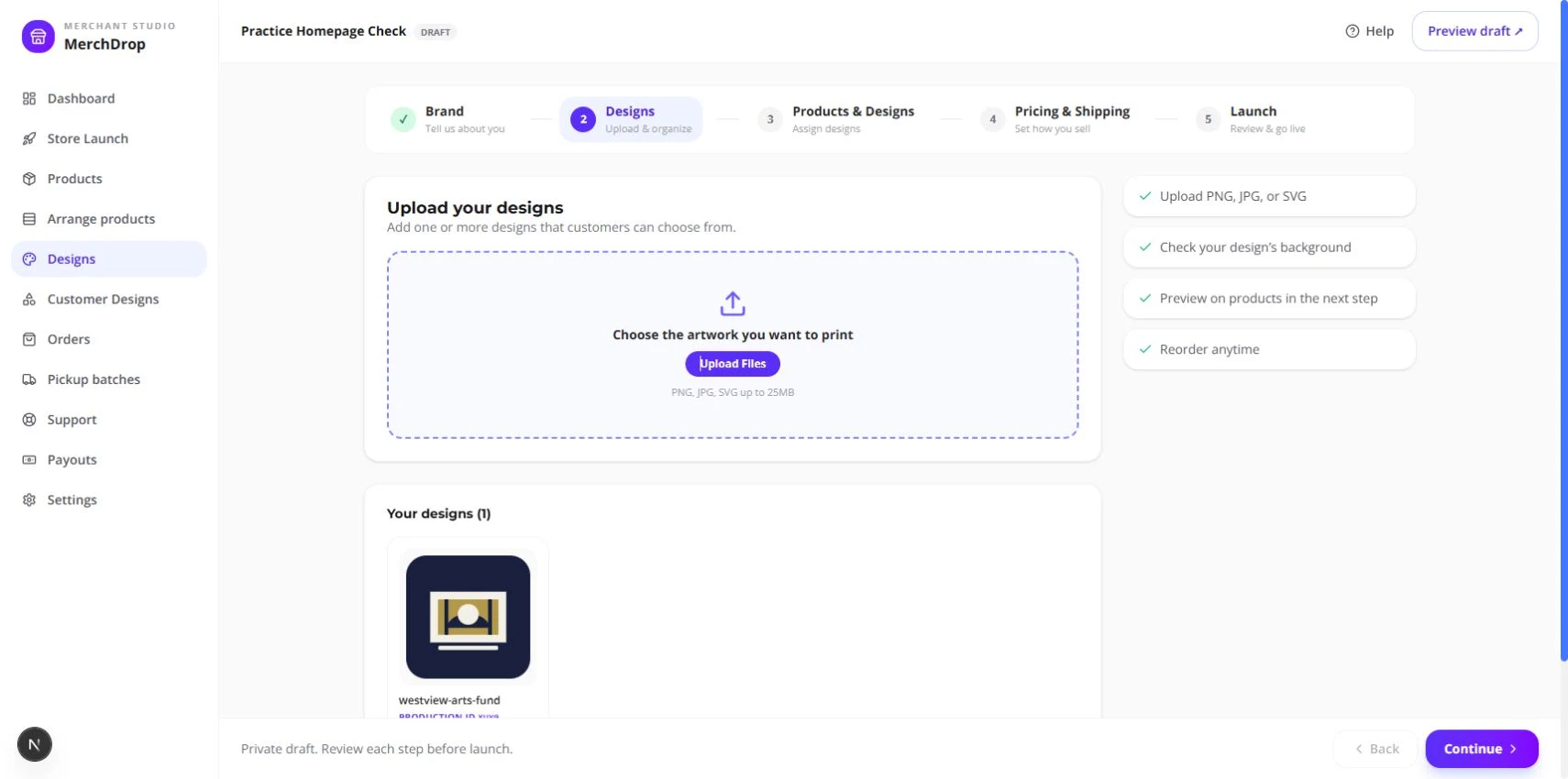This screenshot has width=1568, height=779.
Task: Click the MerchDrop logo icon
Action: [38, 37]
